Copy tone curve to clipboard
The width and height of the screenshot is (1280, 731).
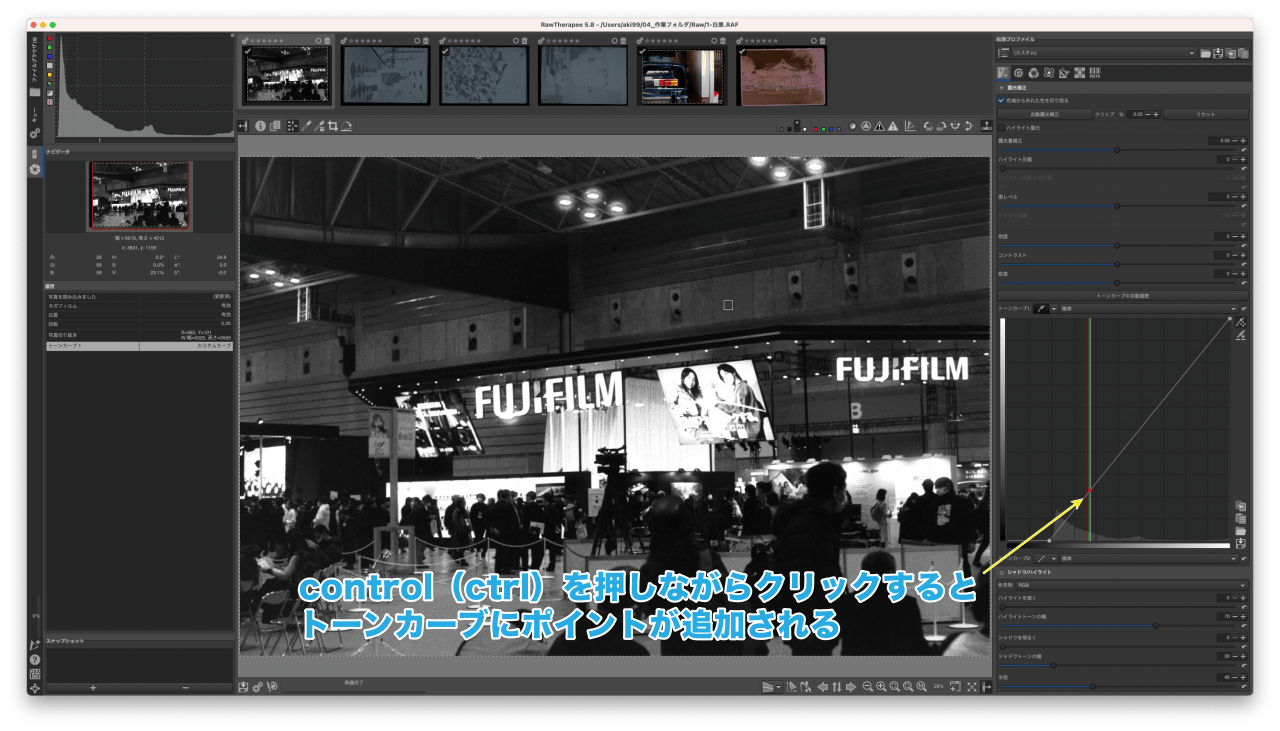click(1241, 506)
